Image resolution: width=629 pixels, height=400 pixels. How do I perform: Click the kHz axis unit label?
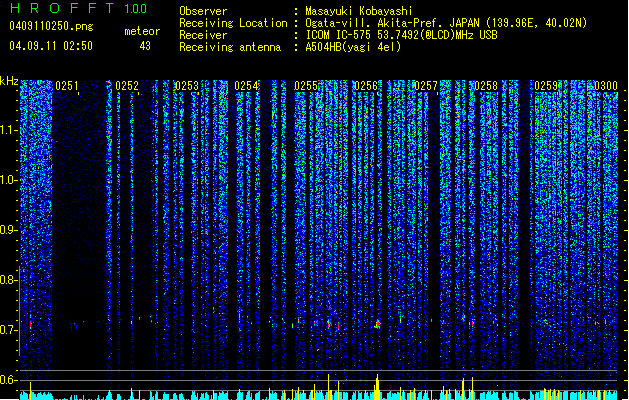pyautogui.click(x=9, y=81)
